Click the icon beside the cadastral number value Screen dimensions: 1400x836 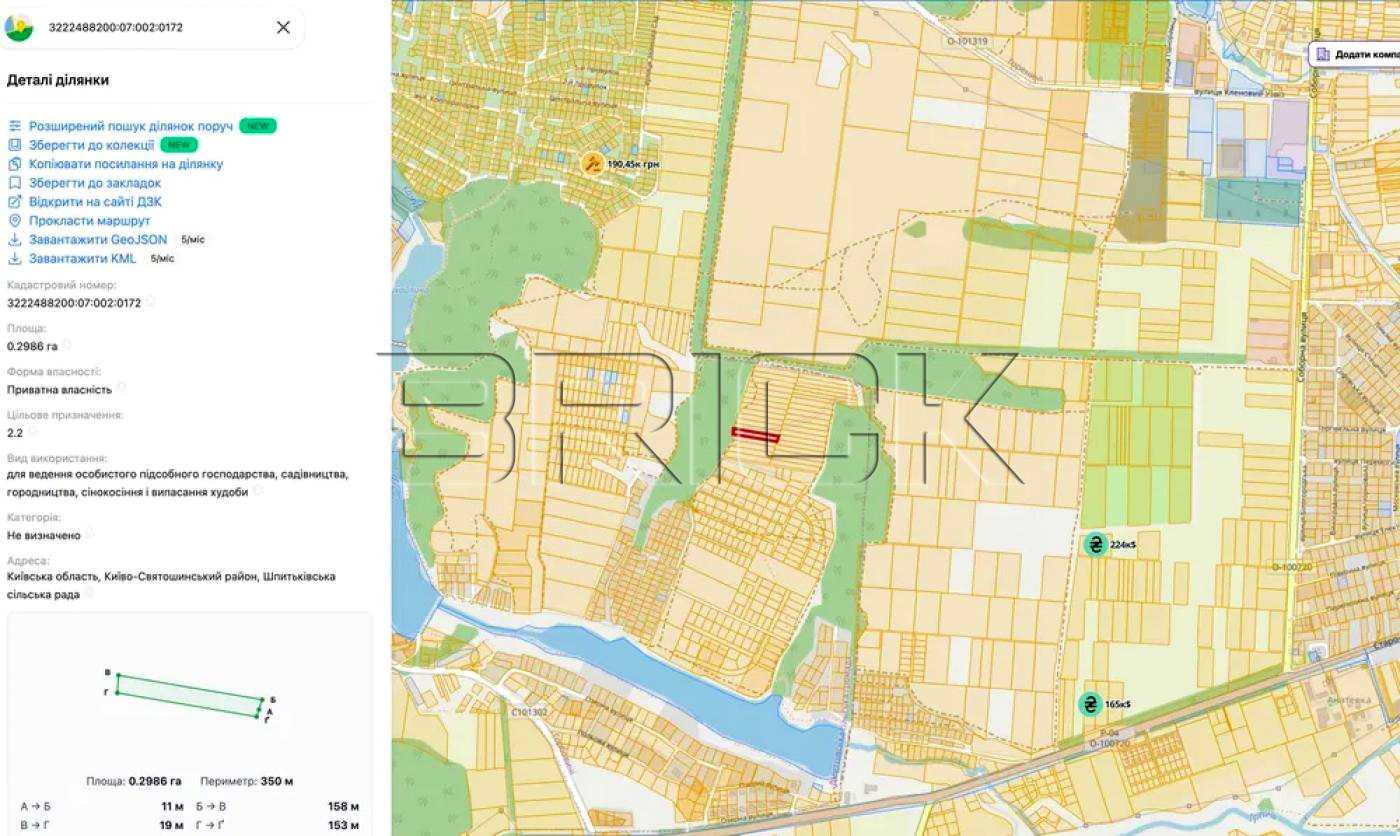(150, 301)
